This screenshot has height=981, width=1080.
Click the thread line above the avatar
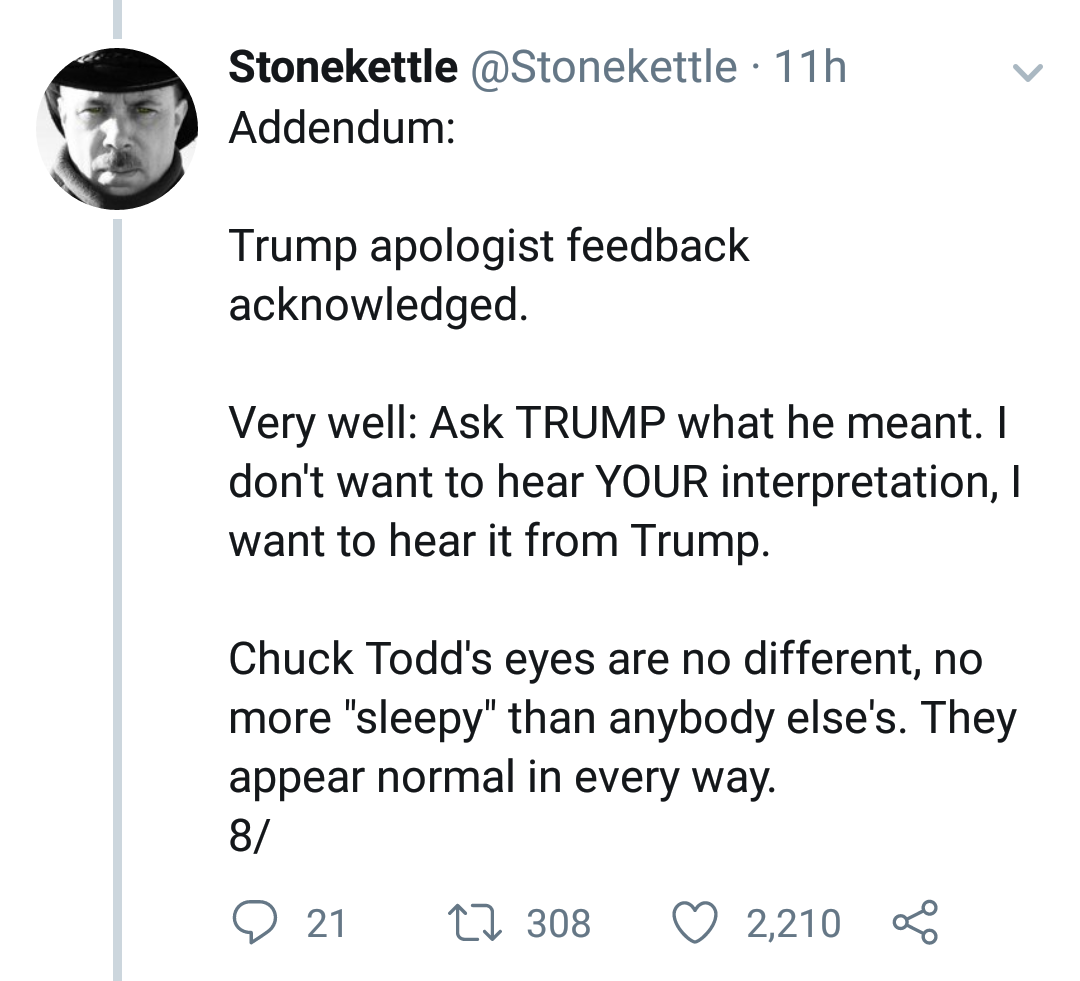pos(117,20)
